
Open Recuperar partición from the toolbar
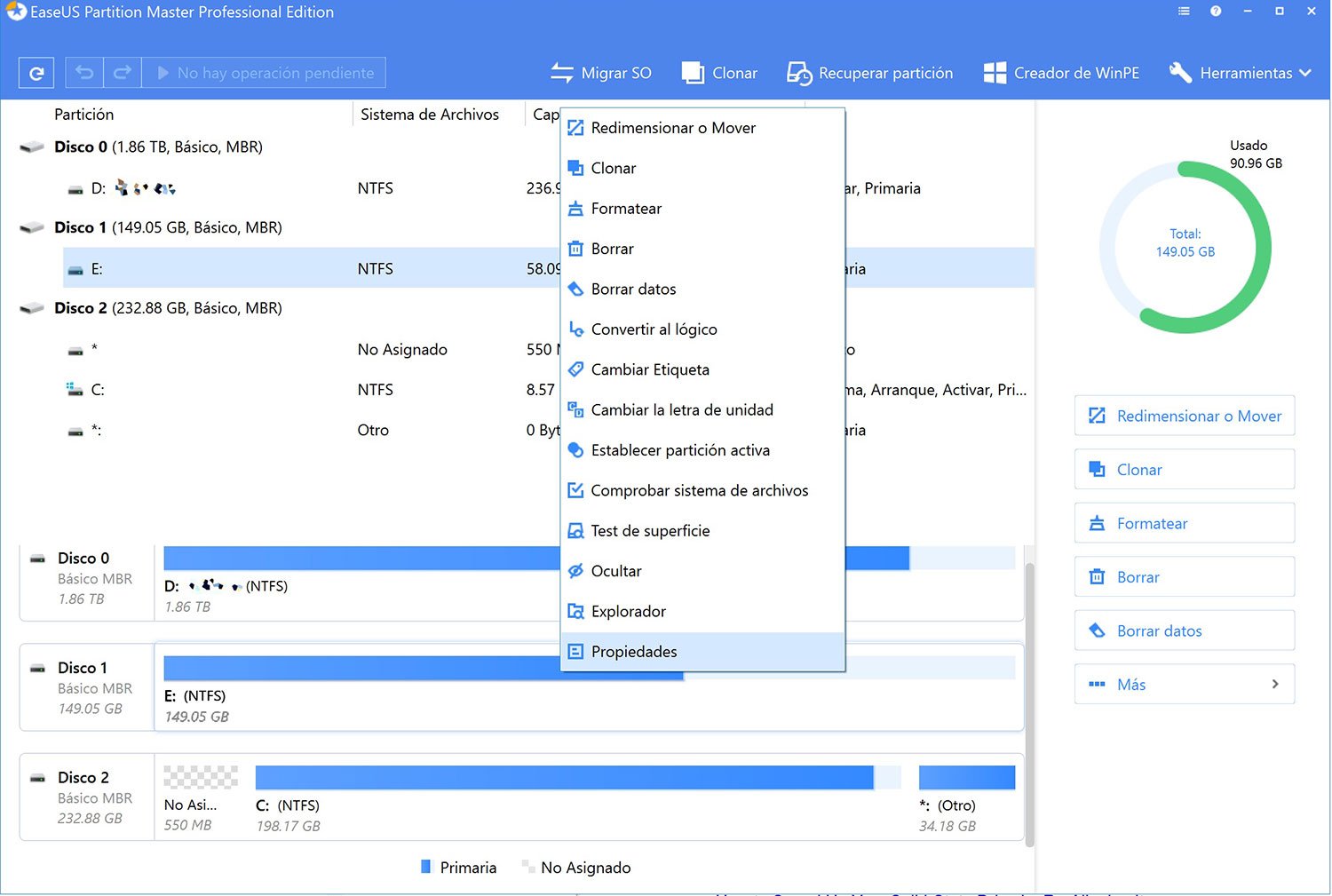(869, 74)
